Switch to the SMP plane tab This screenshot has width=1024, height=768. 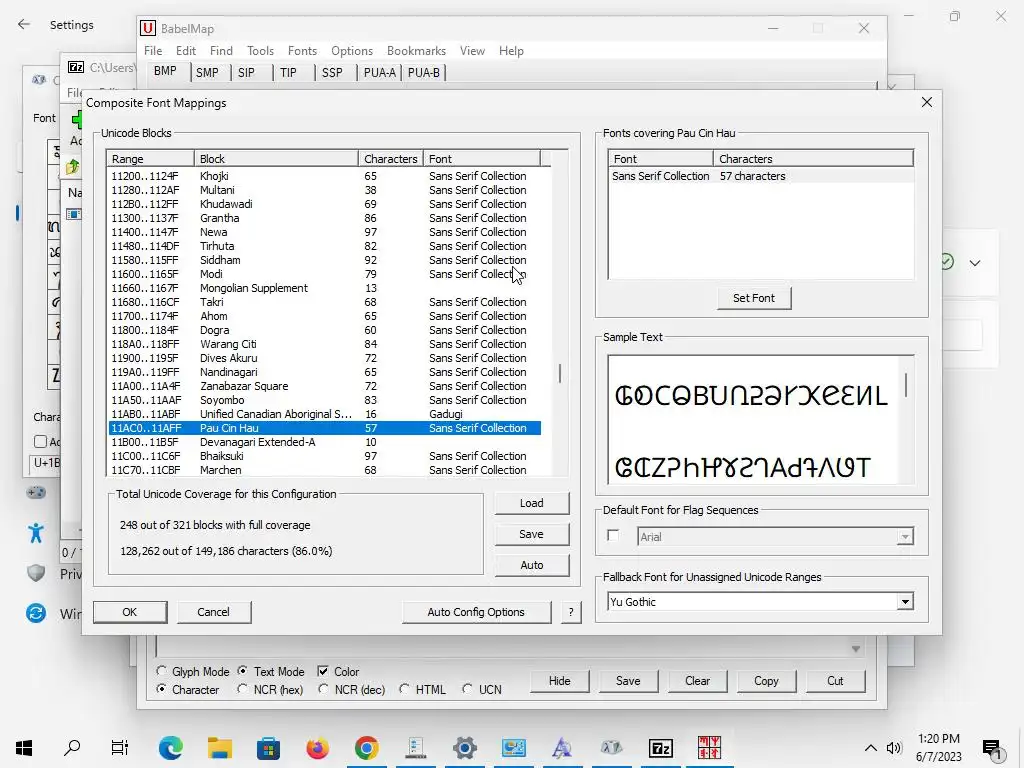pyautogui.click(x=208, y=72)
